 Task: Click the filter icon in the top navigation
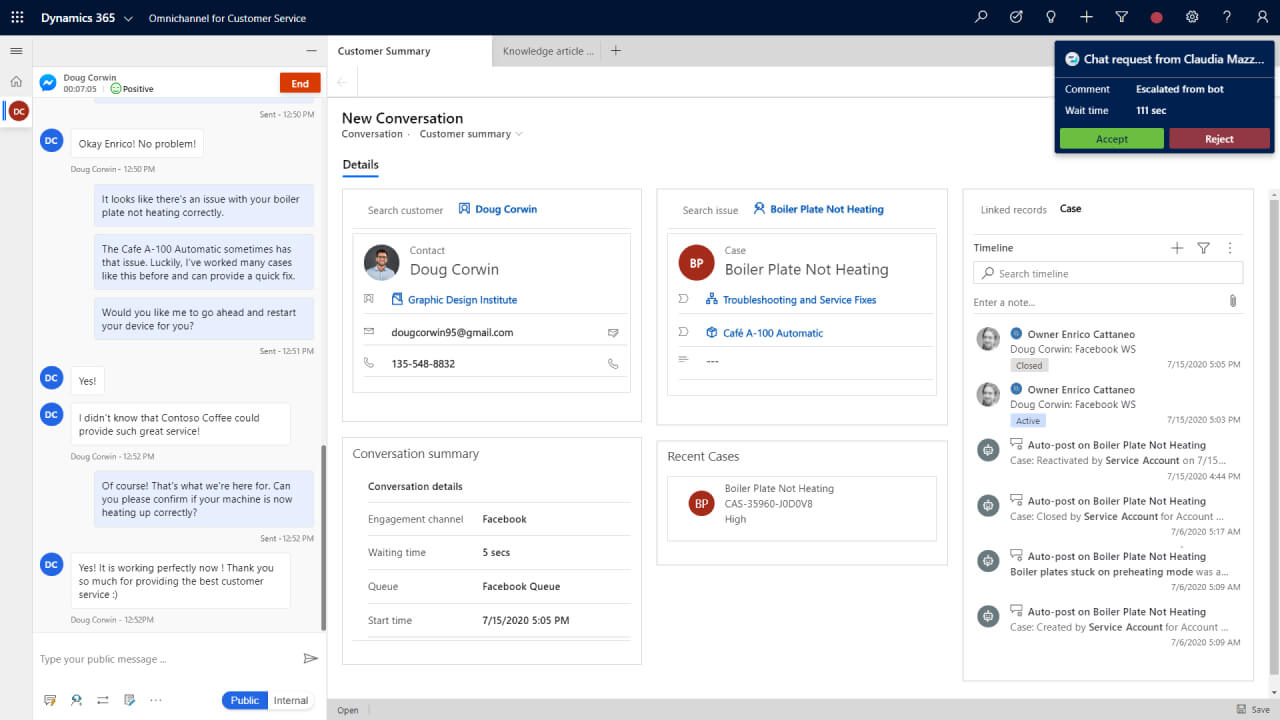pyautogui.click(x=1121, y=17)
